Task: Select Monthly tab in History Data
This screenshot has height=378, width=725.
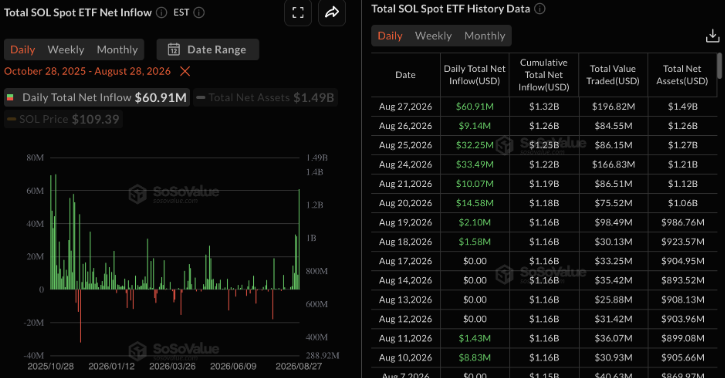Action: click(485, 36)
